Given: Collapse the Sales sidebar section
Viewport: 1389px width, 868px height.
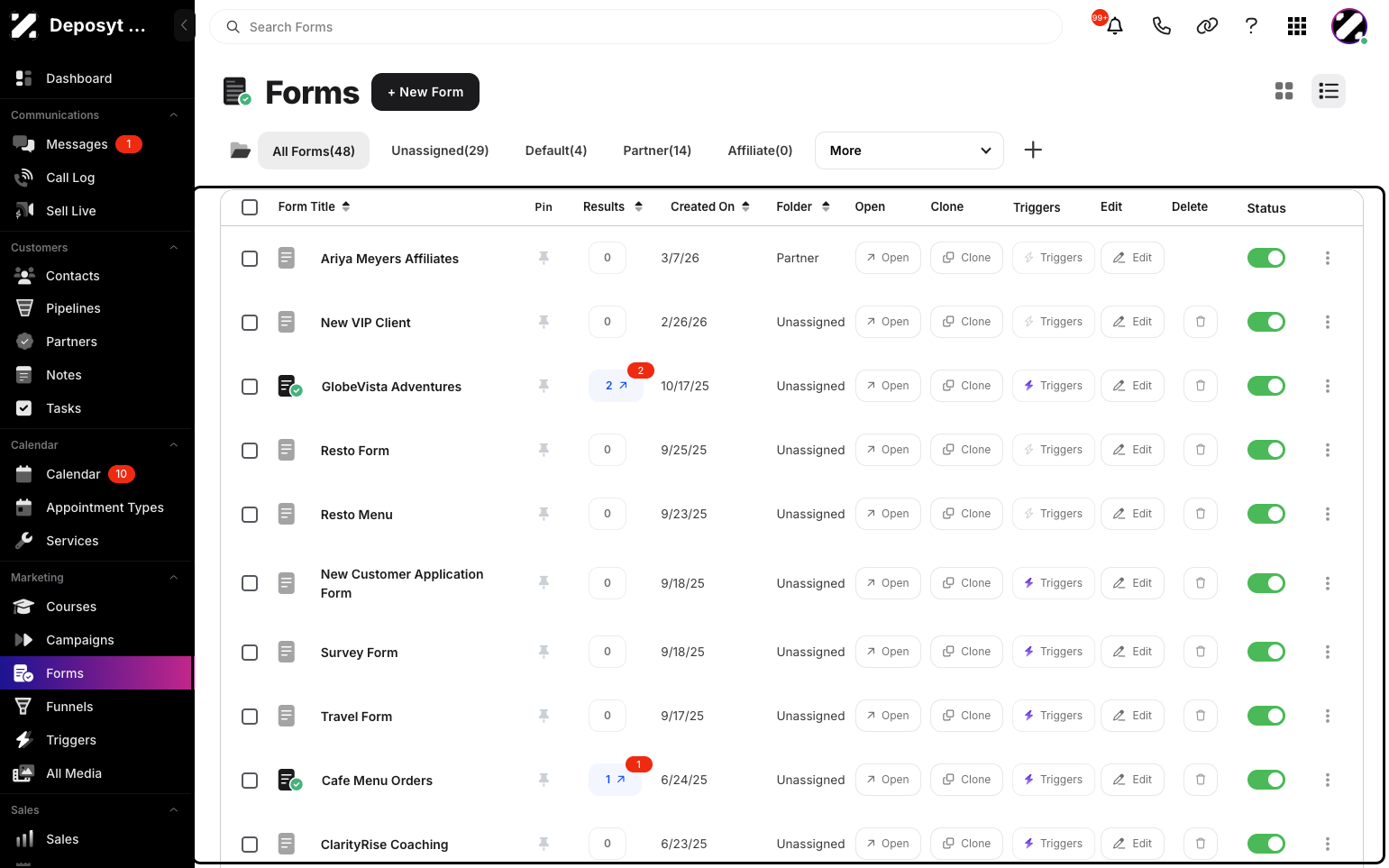Looking at the screenshot, I should coord(174,810).
